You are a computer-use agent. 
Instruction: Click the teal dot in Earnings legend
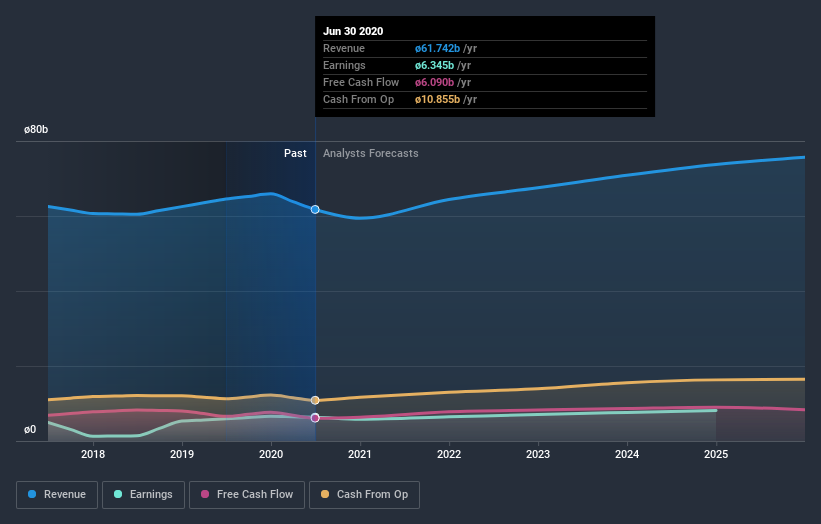coord(118,494)
